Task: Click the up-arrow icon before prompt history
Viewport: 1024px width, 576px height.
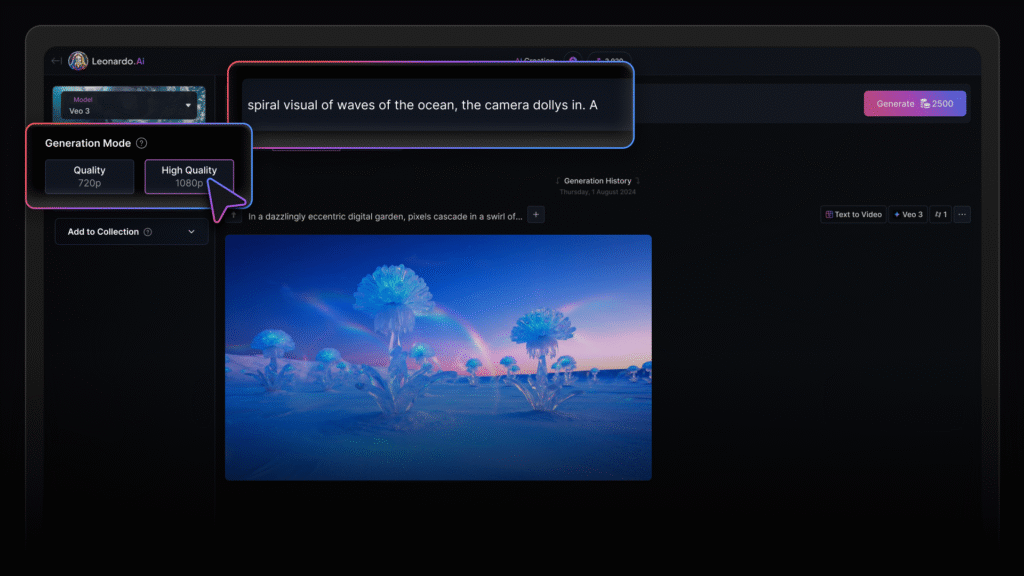Action: [x=234, y=216]
